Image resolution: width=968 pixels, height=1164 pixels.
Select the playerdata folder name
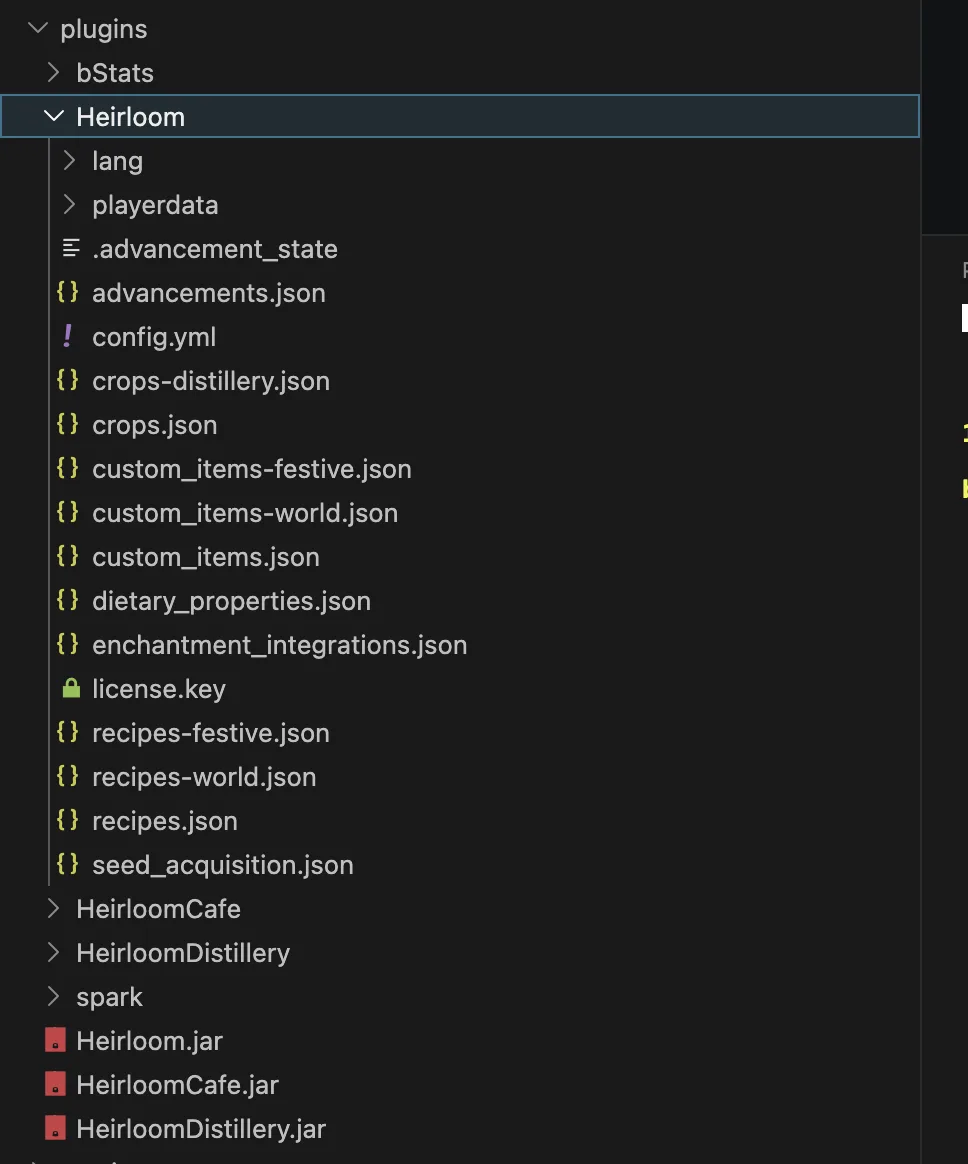tap(155, 206)
